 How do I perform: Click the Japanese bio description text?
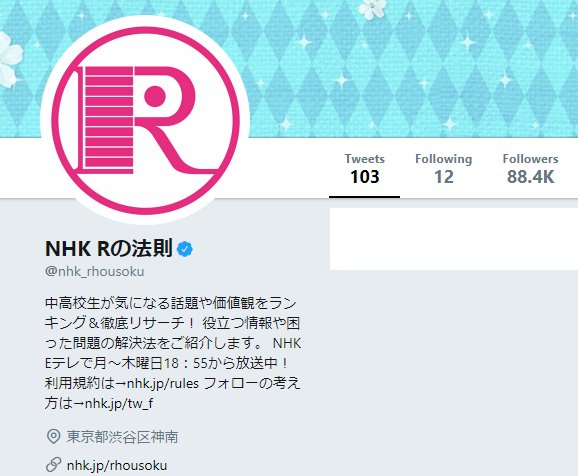[x=173, y=353]
